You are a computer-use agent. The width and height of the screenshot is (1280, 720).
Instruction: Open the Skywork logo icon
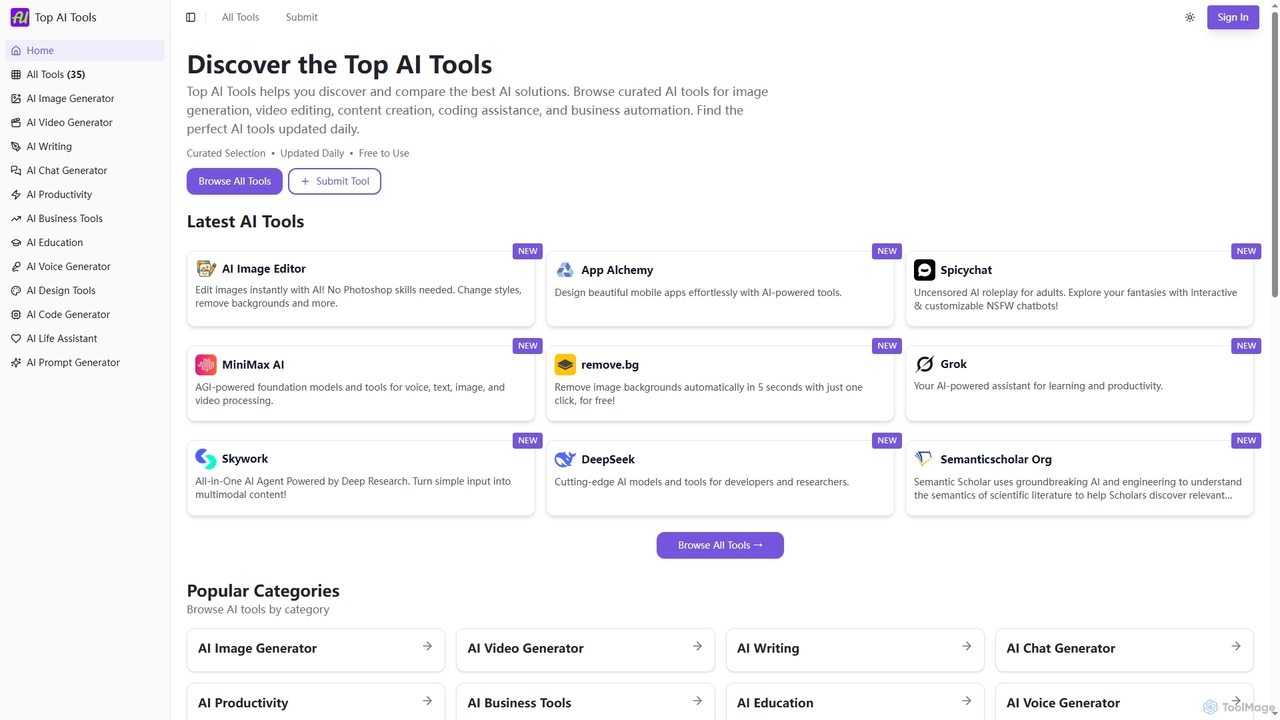point(206,459)
